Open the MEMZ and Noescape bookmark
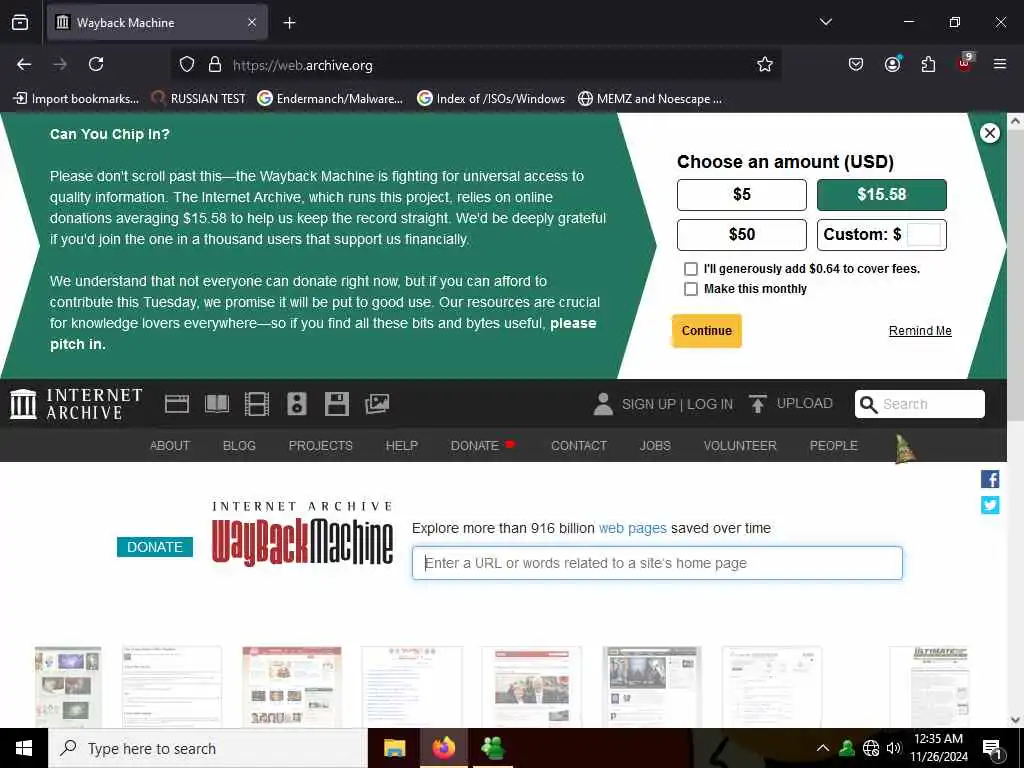This screenshot has height=768, width=1024. (650, 99)
